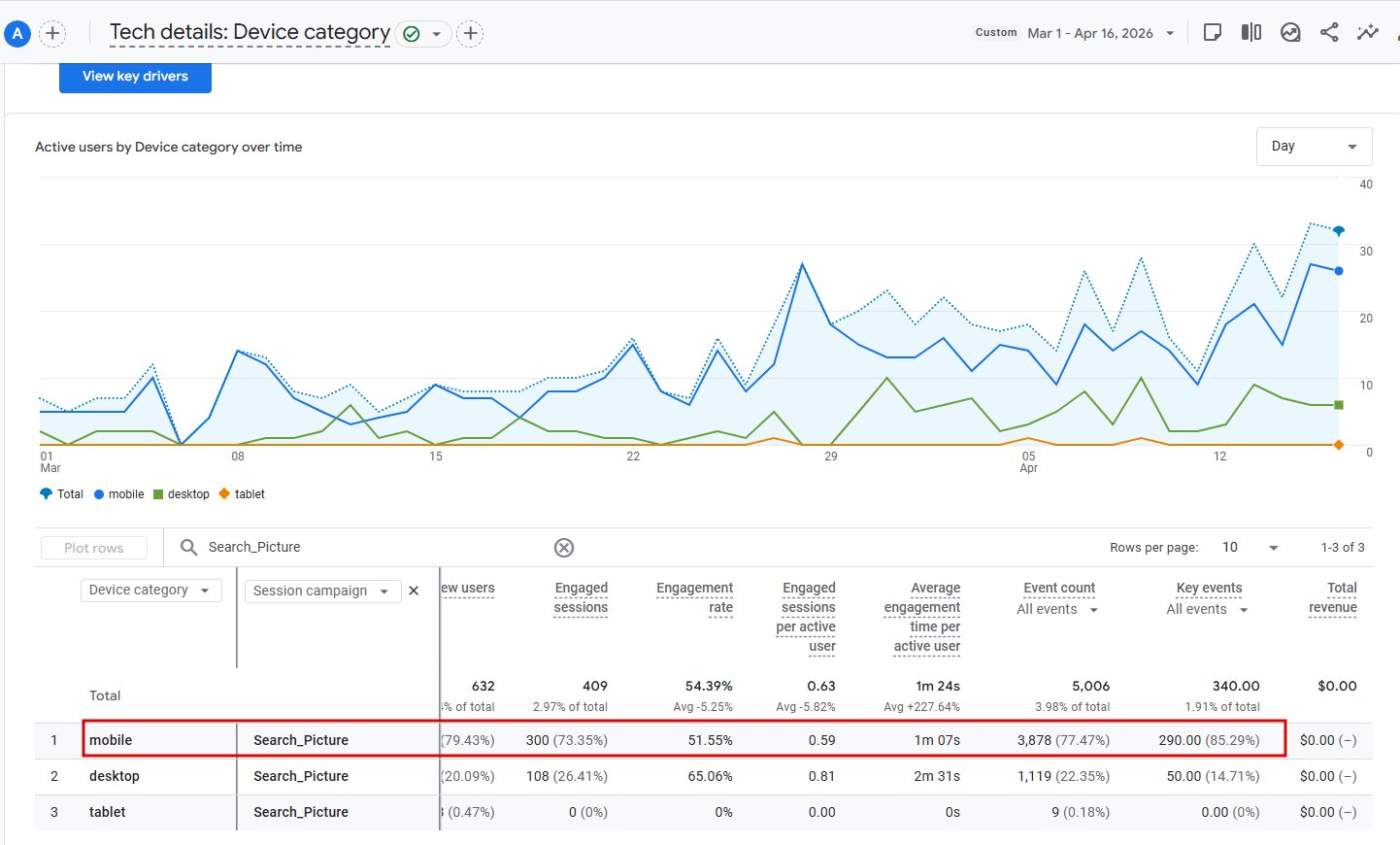Sort by the Engagement rate column header

(x=695, y=597)
